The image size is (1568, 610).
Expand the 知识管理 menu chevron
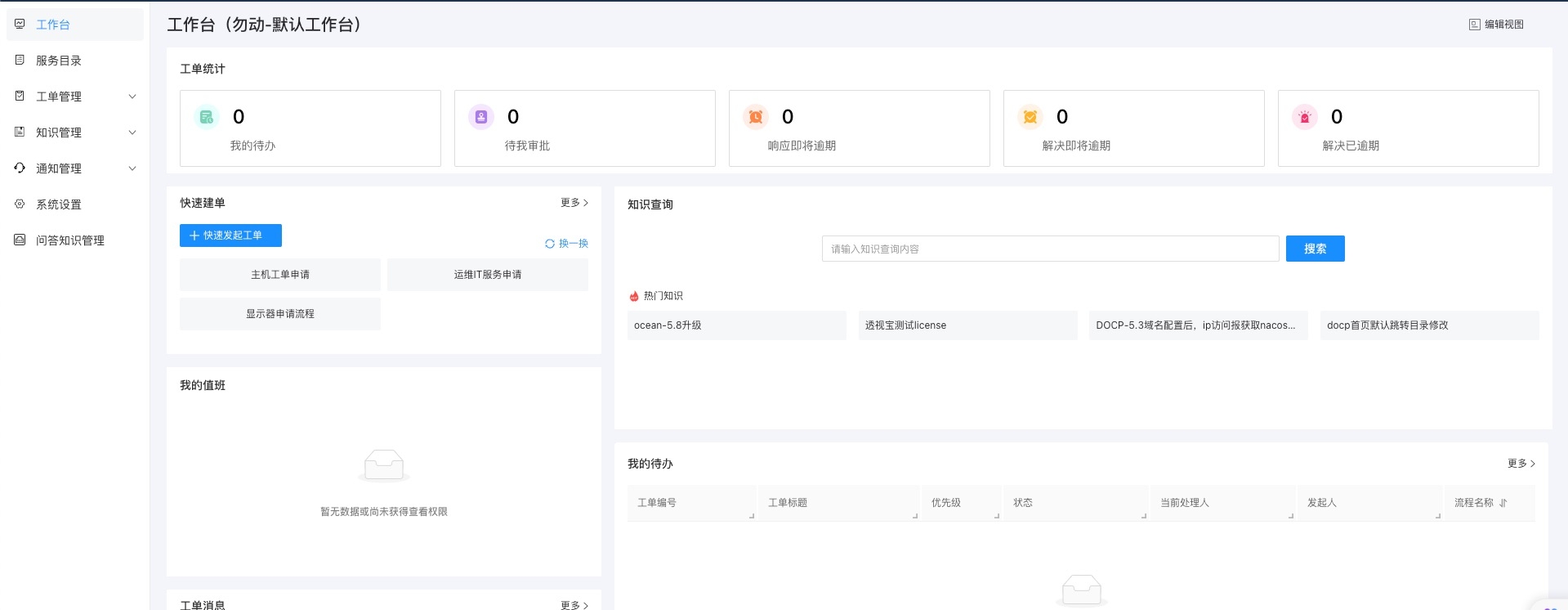132,132
